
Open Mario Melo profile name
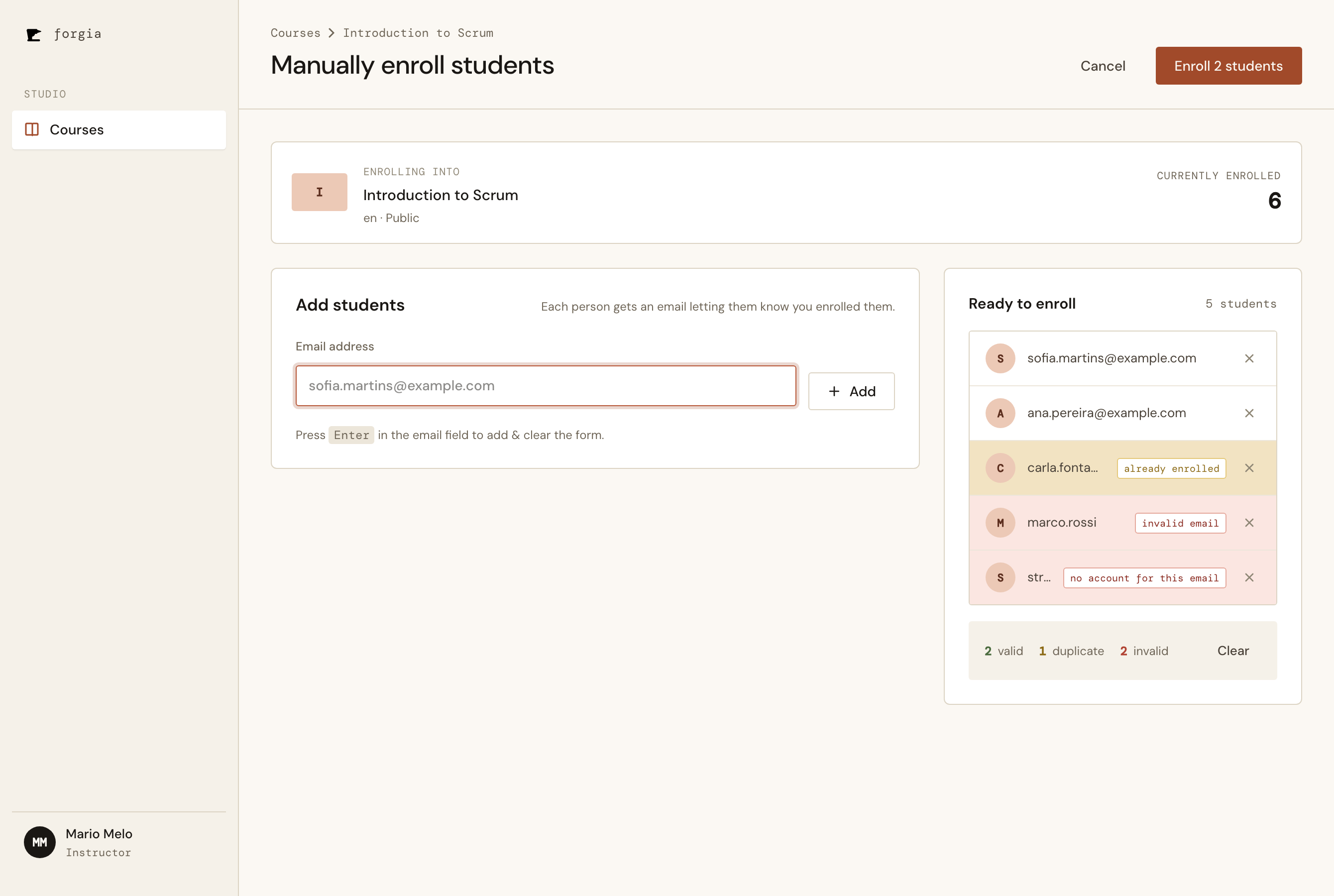point(99,834)
